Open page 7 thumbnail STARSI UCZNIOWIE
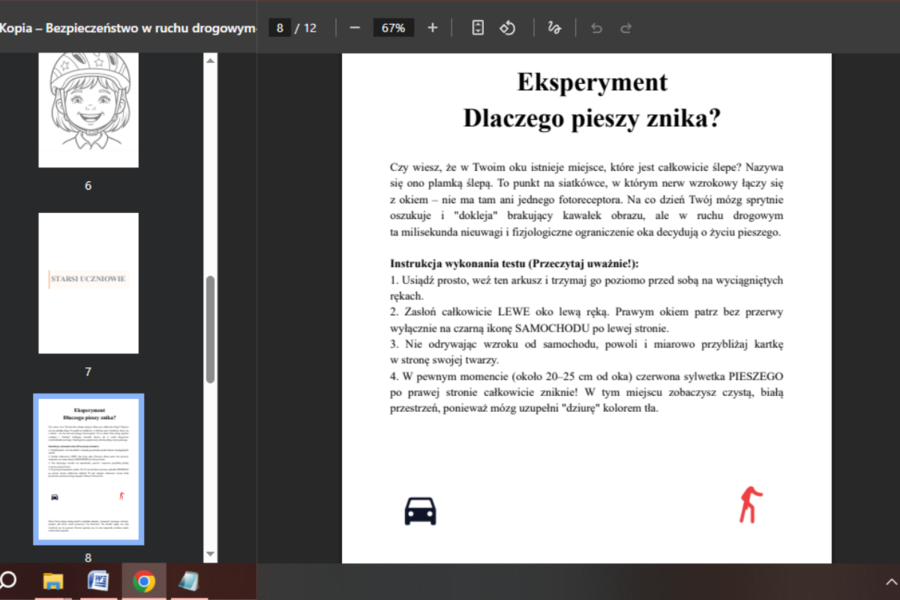Viewport: 900px width, 600px height. (x=88, y=283)
